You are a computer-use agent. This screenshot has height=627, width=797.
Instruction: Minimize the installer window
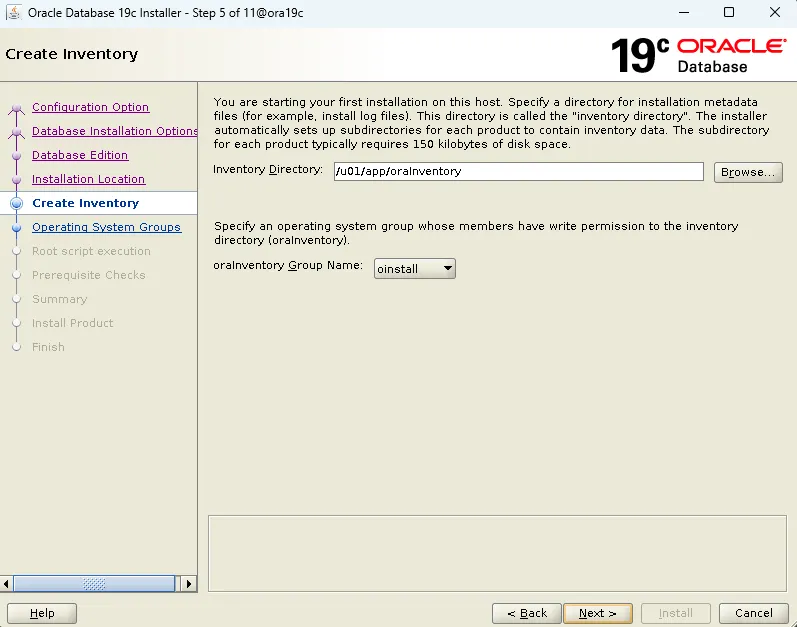tap(684, 12)
